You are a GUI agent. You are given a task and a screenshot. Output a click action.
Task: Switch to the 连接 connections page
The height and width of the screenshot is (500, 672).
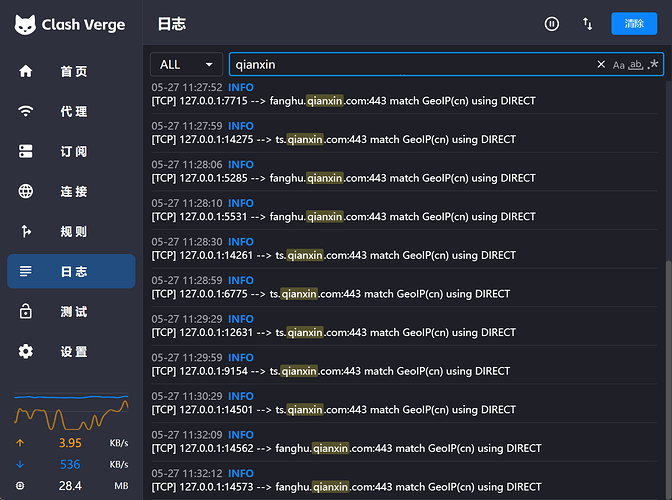(71, 191)
